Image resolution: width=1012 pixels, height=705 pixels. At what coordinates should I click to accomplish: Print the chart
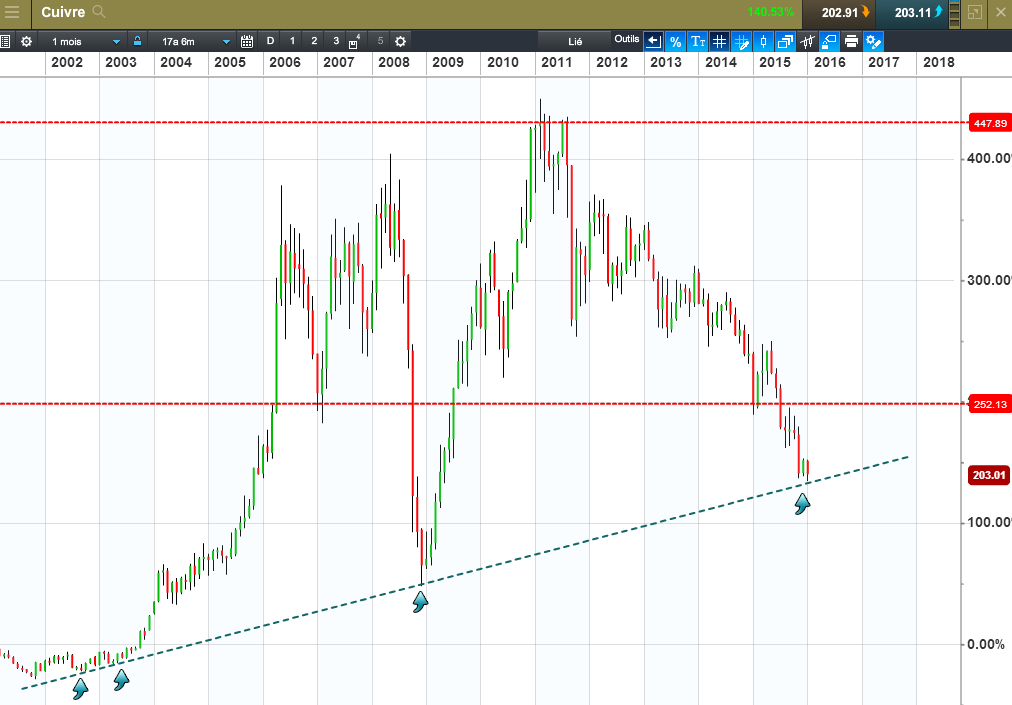851,41
